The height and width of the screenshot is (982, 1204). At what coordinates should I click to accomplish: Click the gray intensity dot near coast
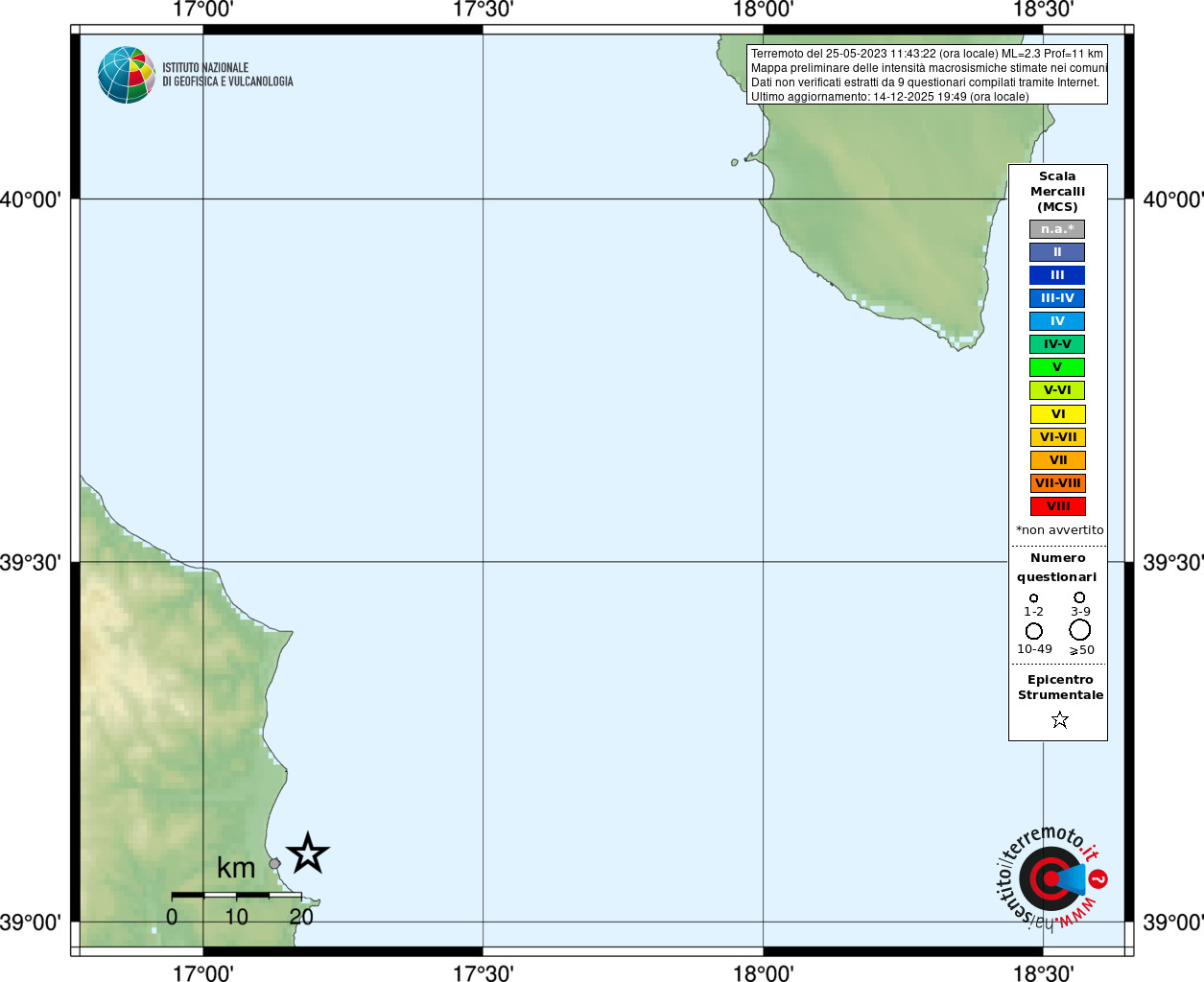274,864
